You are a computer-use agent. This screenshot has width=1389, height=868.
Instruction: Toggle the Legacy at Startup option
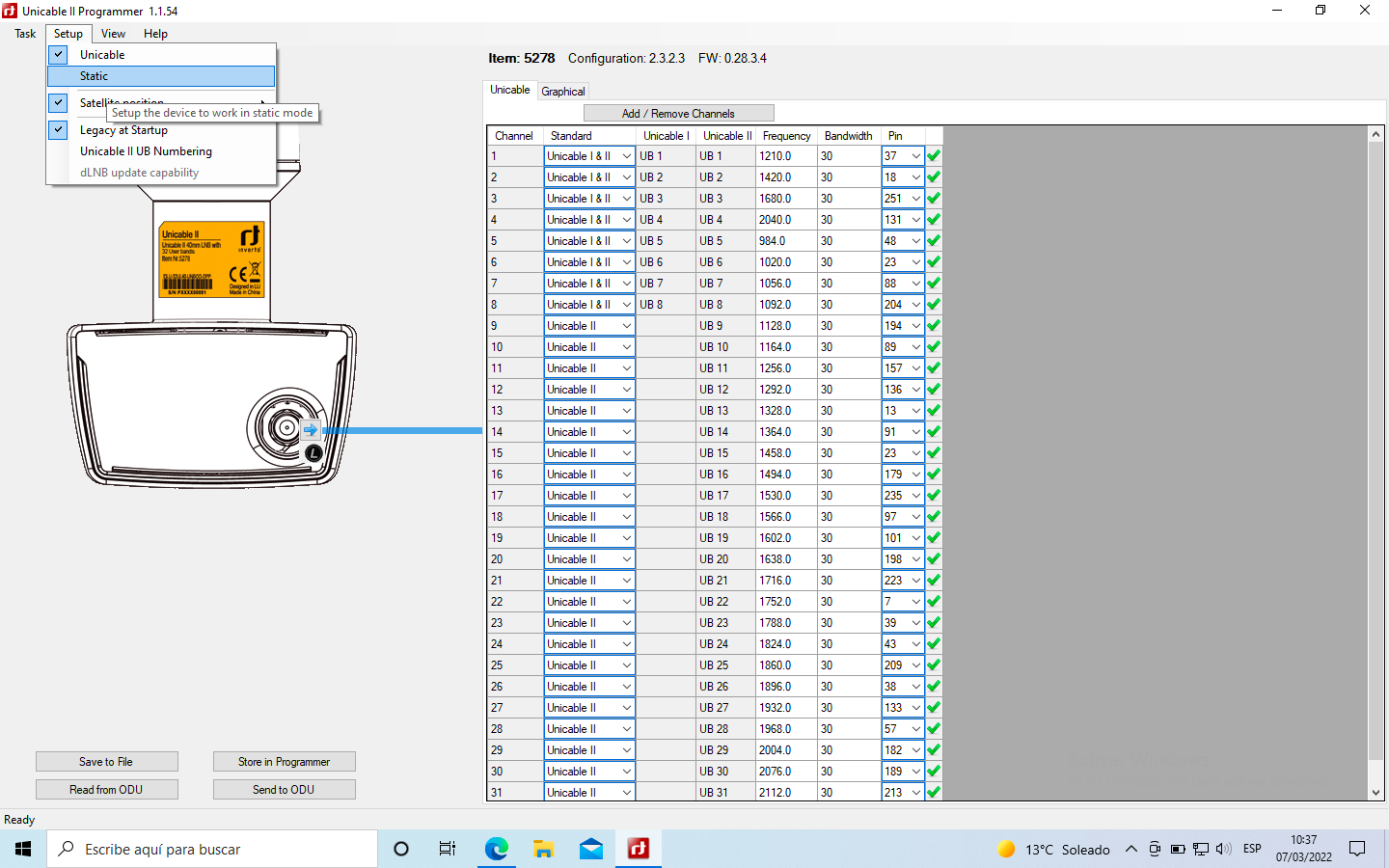pos(123,130)
